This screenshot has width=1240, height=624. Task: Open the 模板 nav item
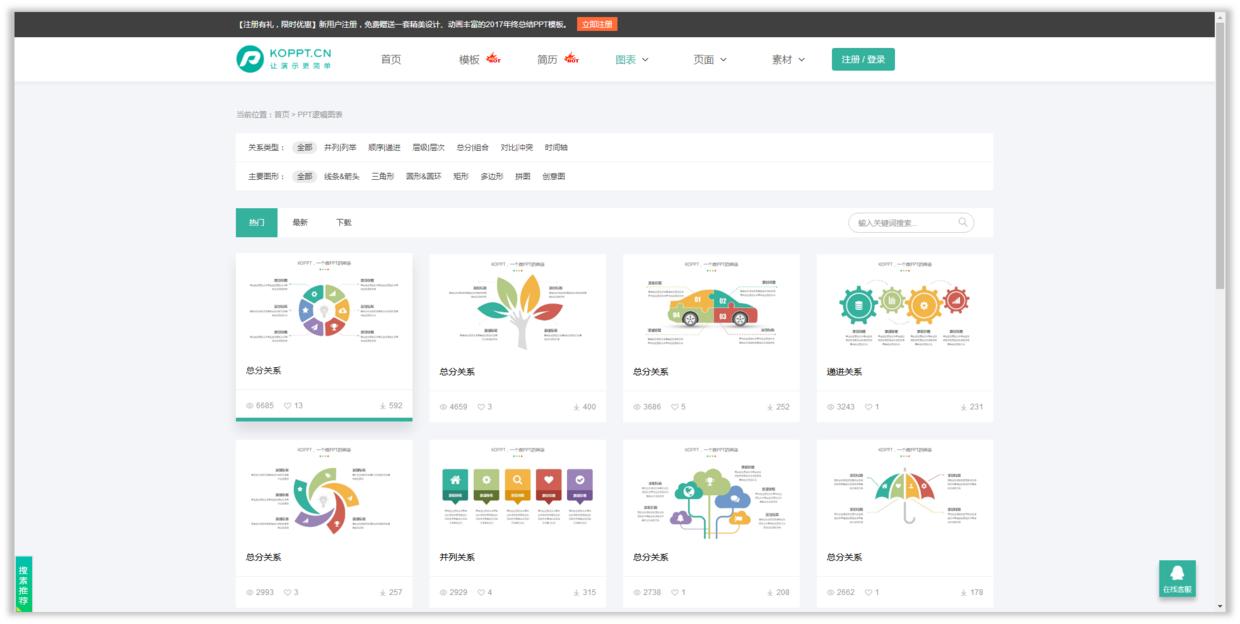(x=469, y=59)
